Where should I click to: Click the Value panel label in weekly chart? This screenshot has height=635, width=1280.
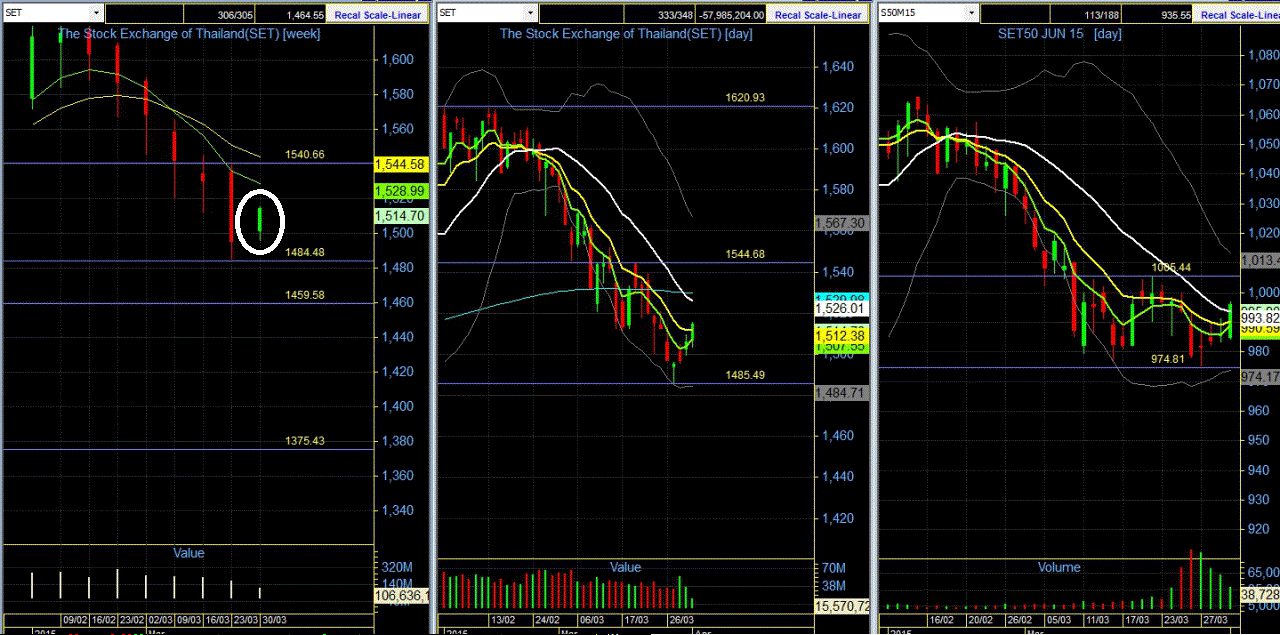pyautogui.click(x=188, y=552)
